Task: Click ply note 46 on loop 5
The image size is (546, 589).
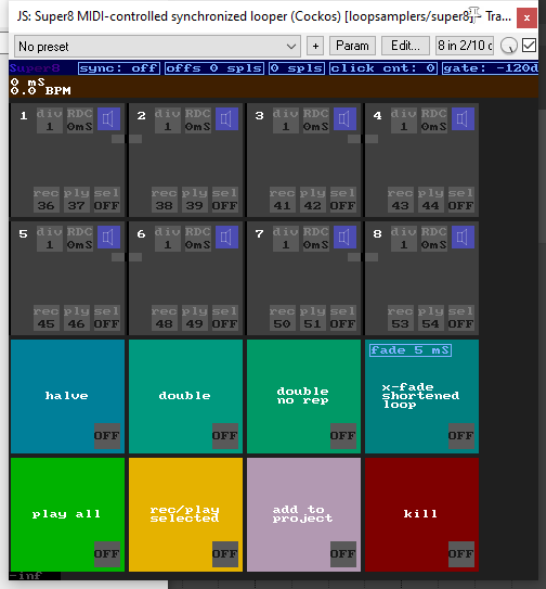Action: (77, 318)
